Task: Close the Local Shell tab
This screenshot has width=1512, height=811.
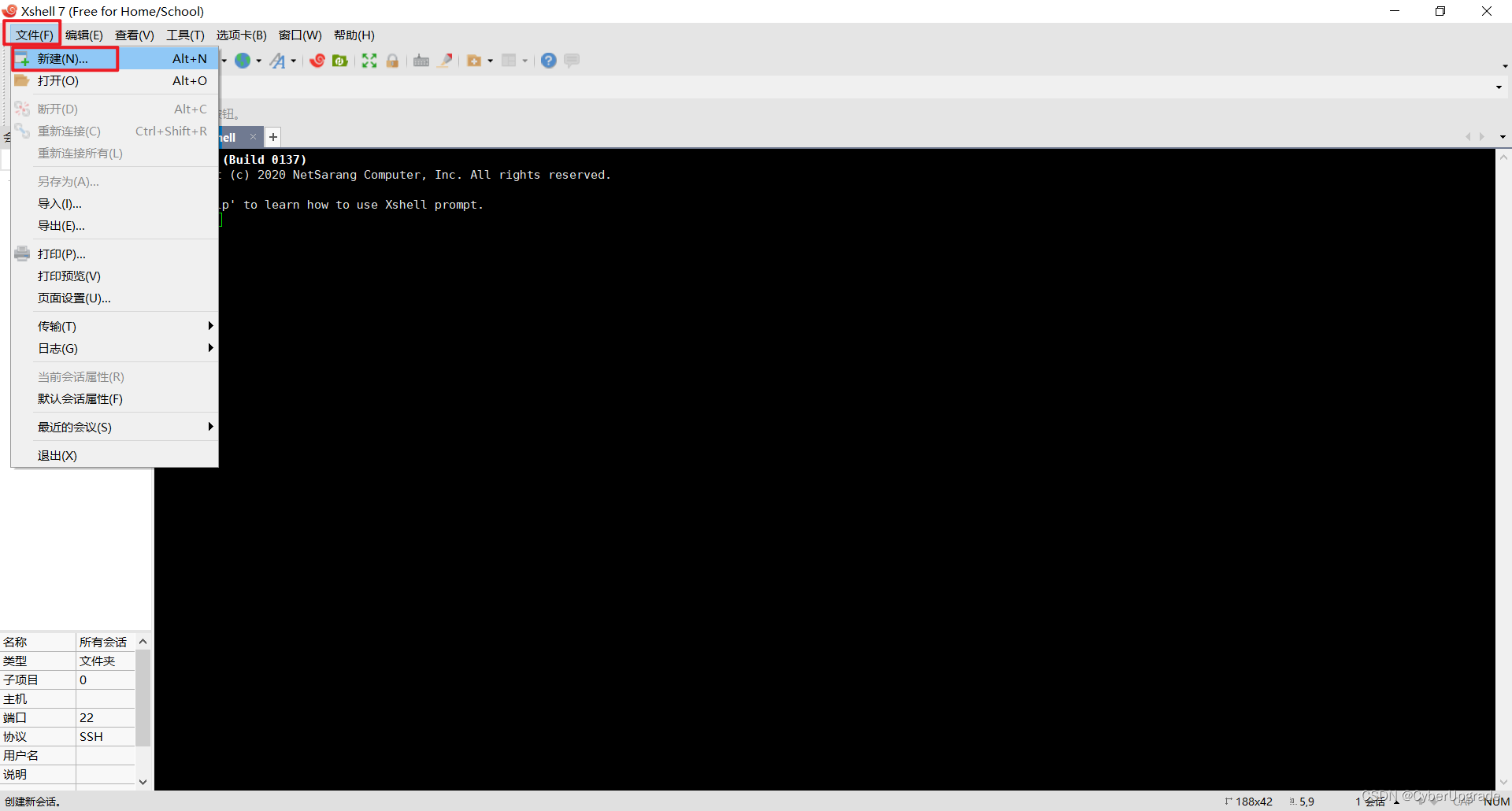Action: pyautogui.click(x=253, y=137)
